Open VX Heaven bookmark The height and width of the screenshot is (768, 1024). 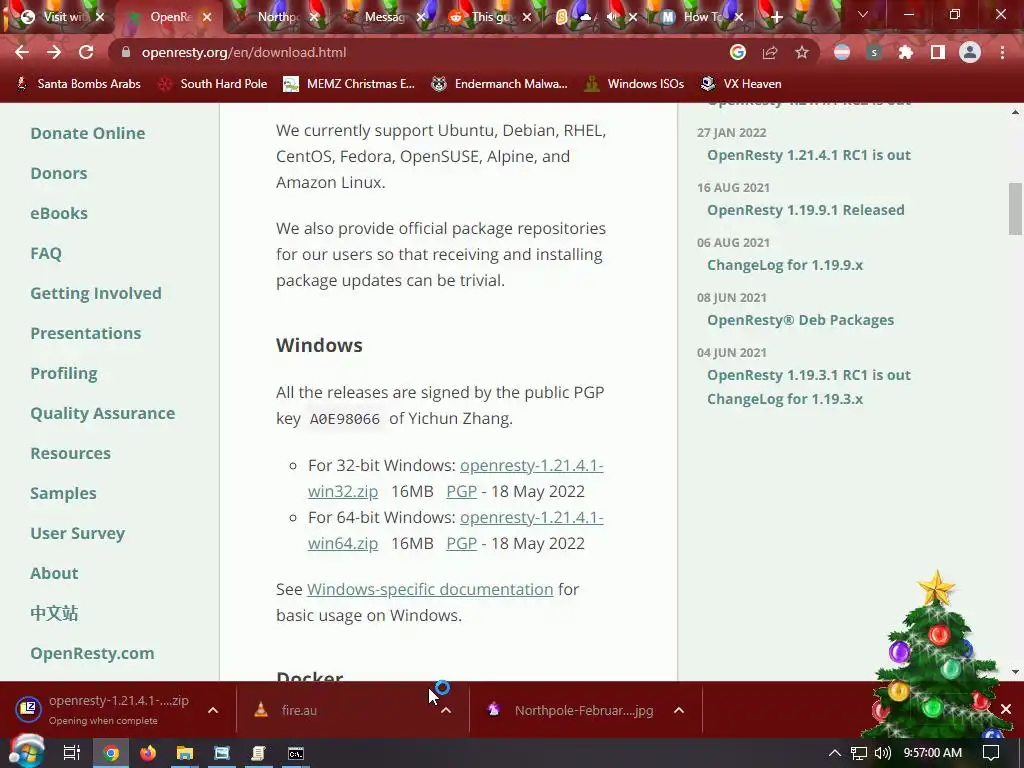coord(741,84)
